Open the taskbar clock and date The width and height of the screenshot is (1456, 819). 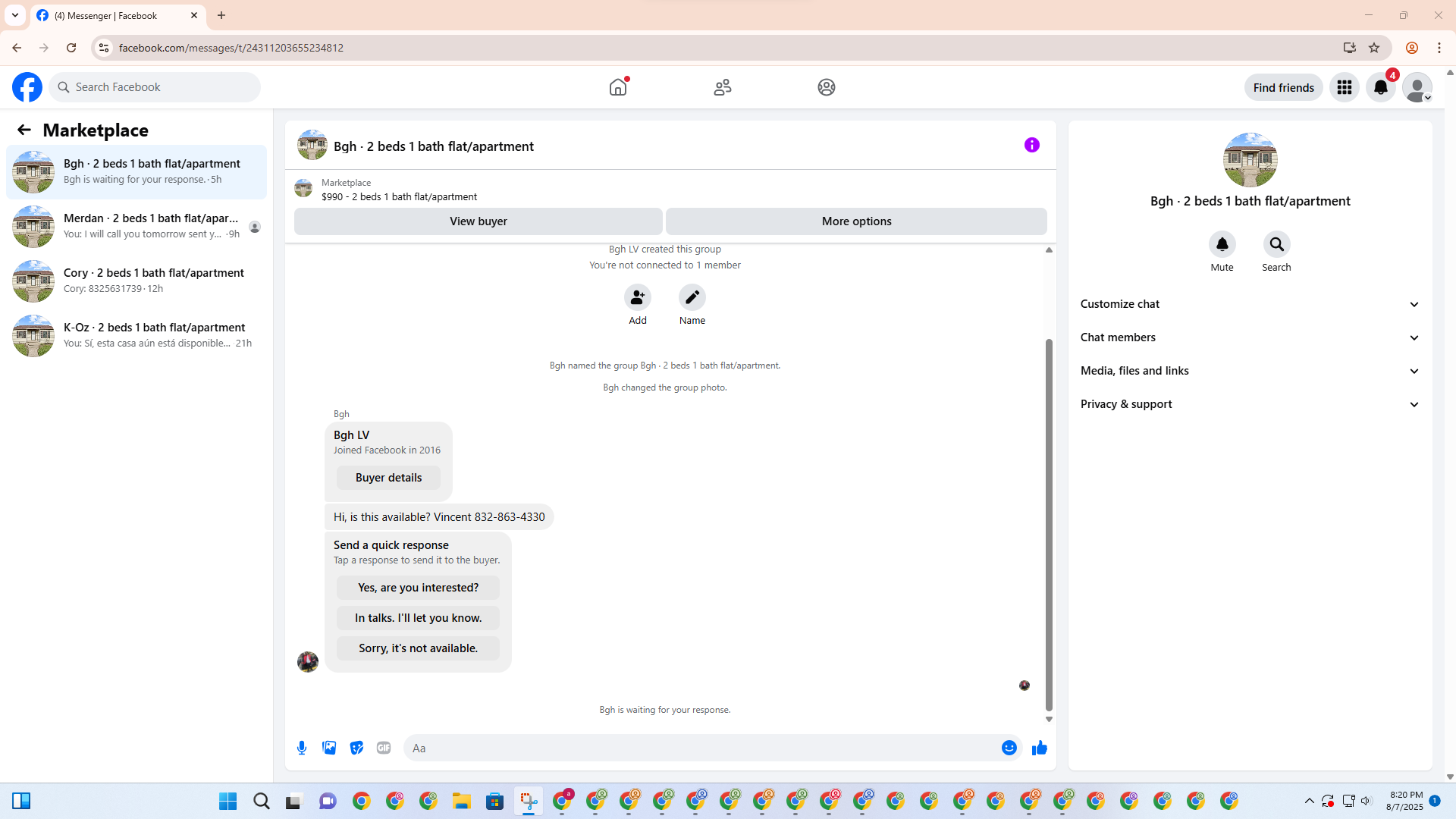tap(1405, 801)
